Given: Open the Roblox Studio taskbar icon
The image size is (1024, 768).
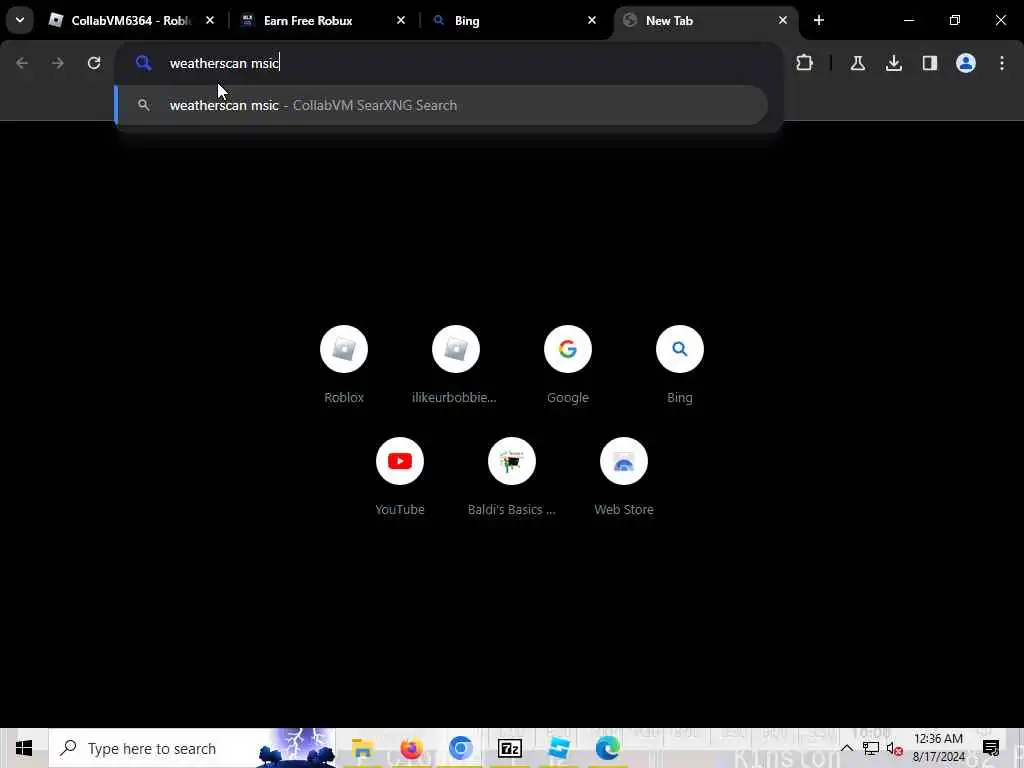Looking at the screenshot, I should [559, 748].
